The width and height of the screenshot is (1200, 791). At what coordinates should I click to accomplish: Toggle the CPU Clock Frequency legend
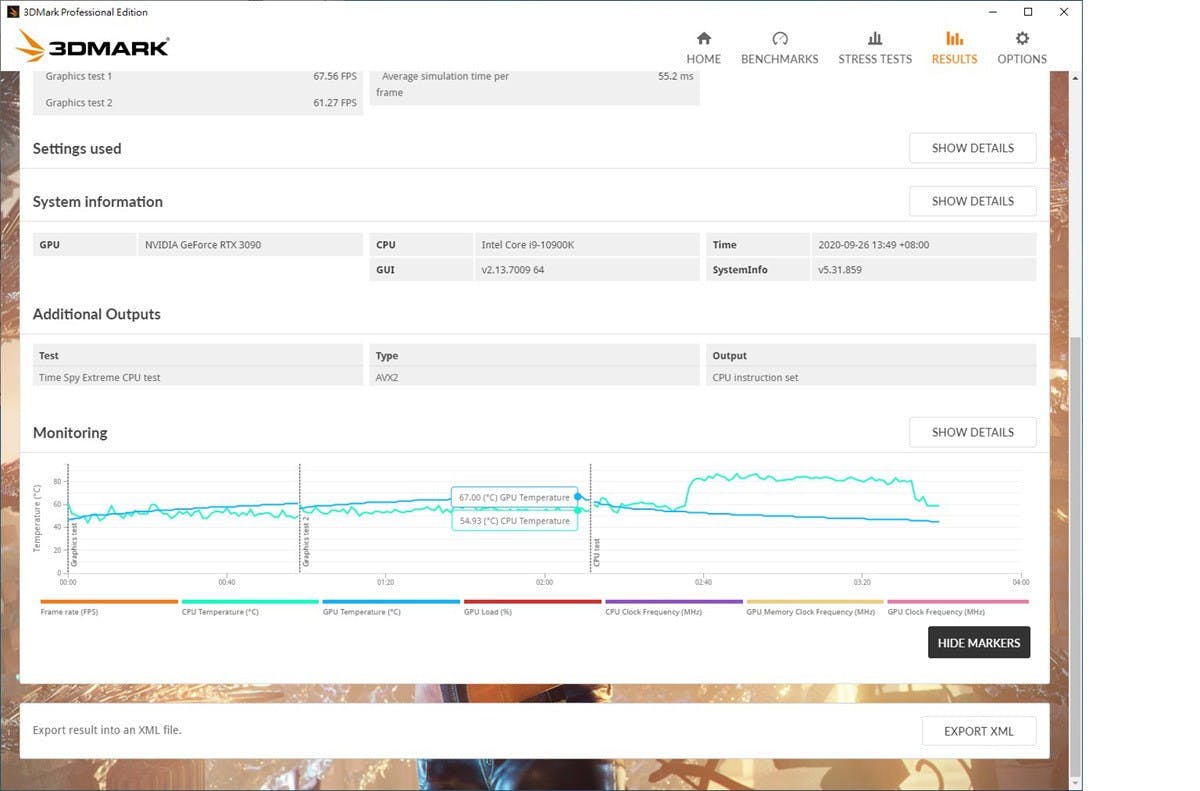[654, 612]
